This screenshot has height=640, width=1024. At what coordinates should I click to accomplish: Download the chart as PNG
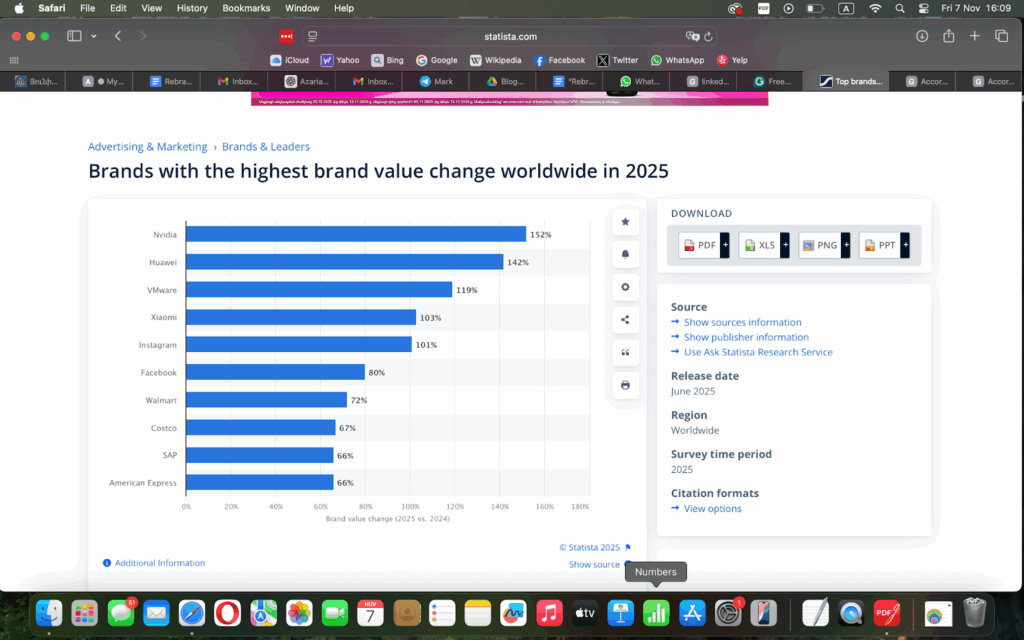(820, 244)
